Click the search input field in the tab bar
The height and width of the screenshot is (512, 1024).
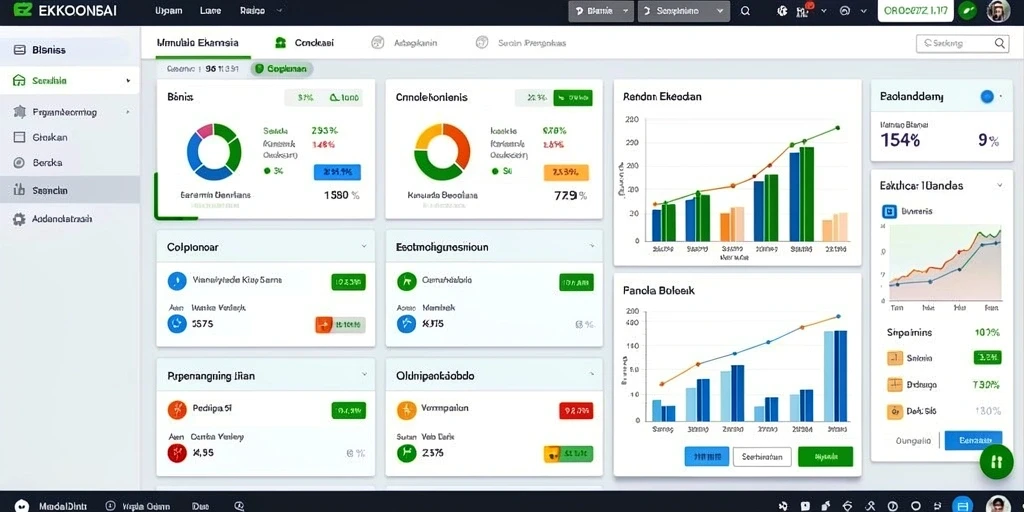(963, 43)
